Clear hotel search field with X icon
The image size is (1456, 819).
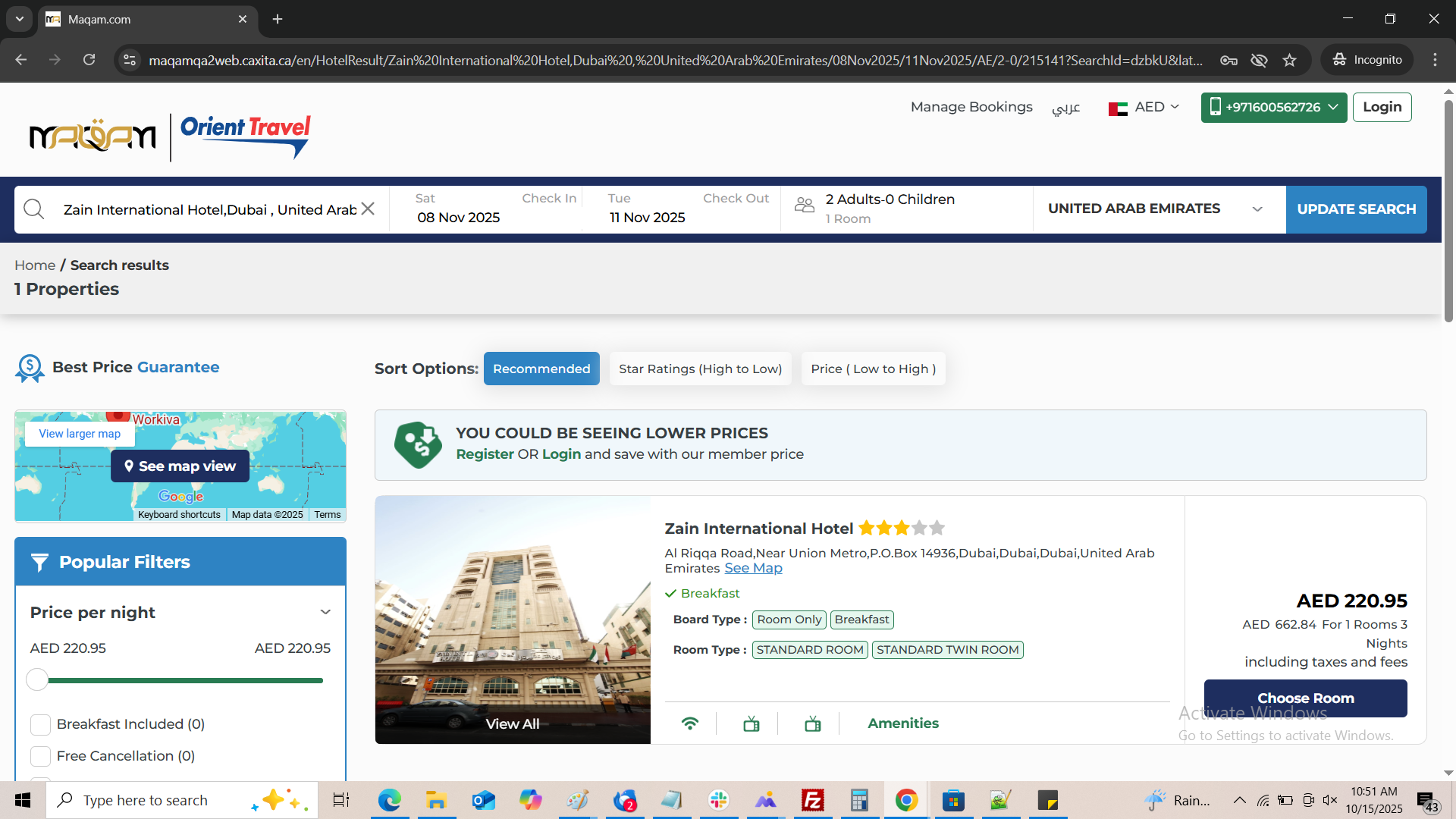pyautogui.click(x=368, y=209)
